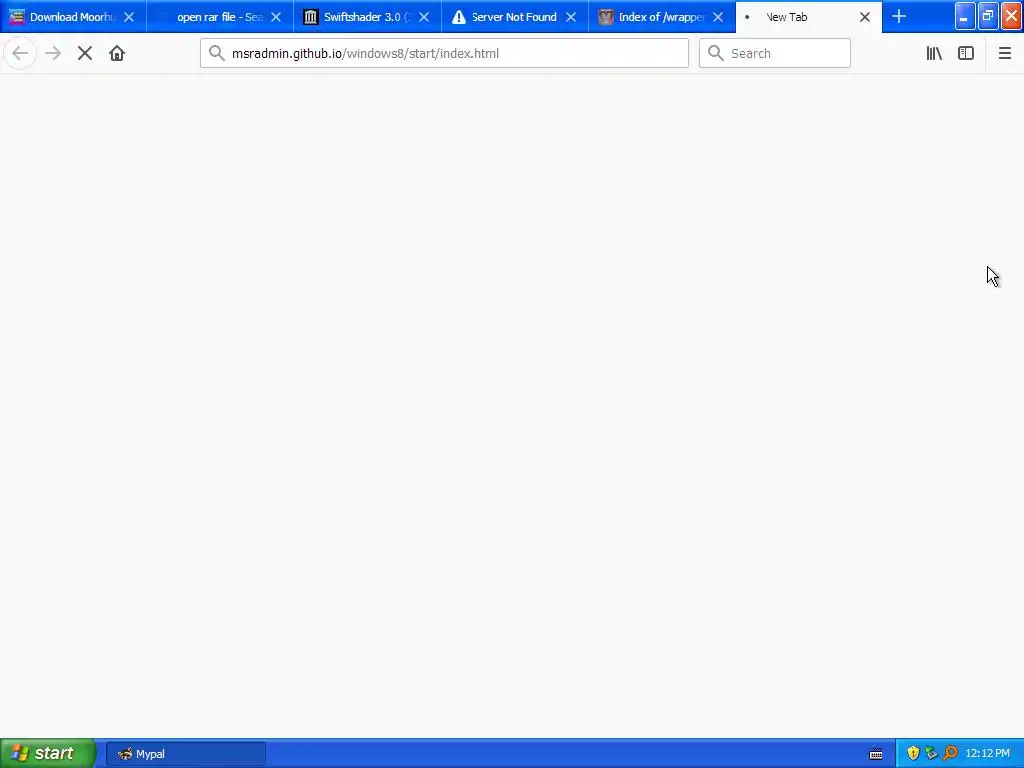Go back to previous page
Screen dimensions: 1024x768
point(20,54)
